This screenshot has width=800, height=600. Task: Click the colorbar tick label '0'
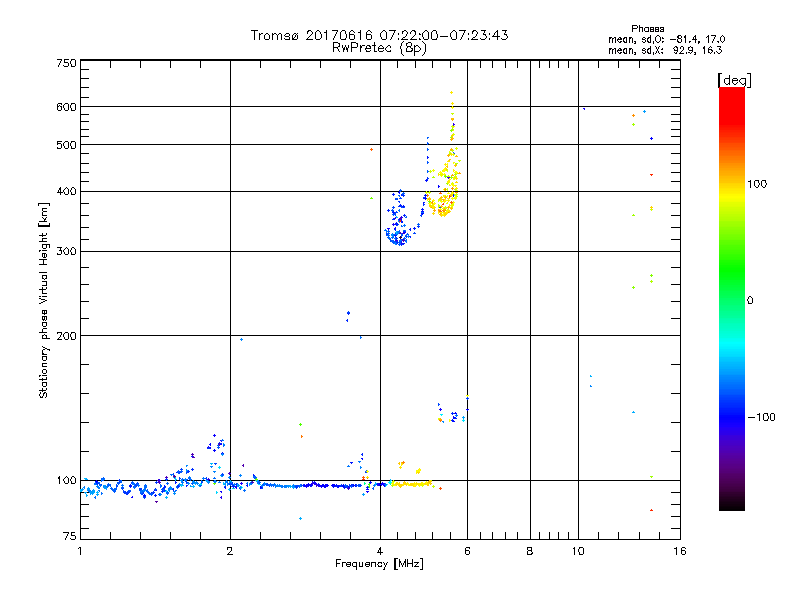[750, 301]
